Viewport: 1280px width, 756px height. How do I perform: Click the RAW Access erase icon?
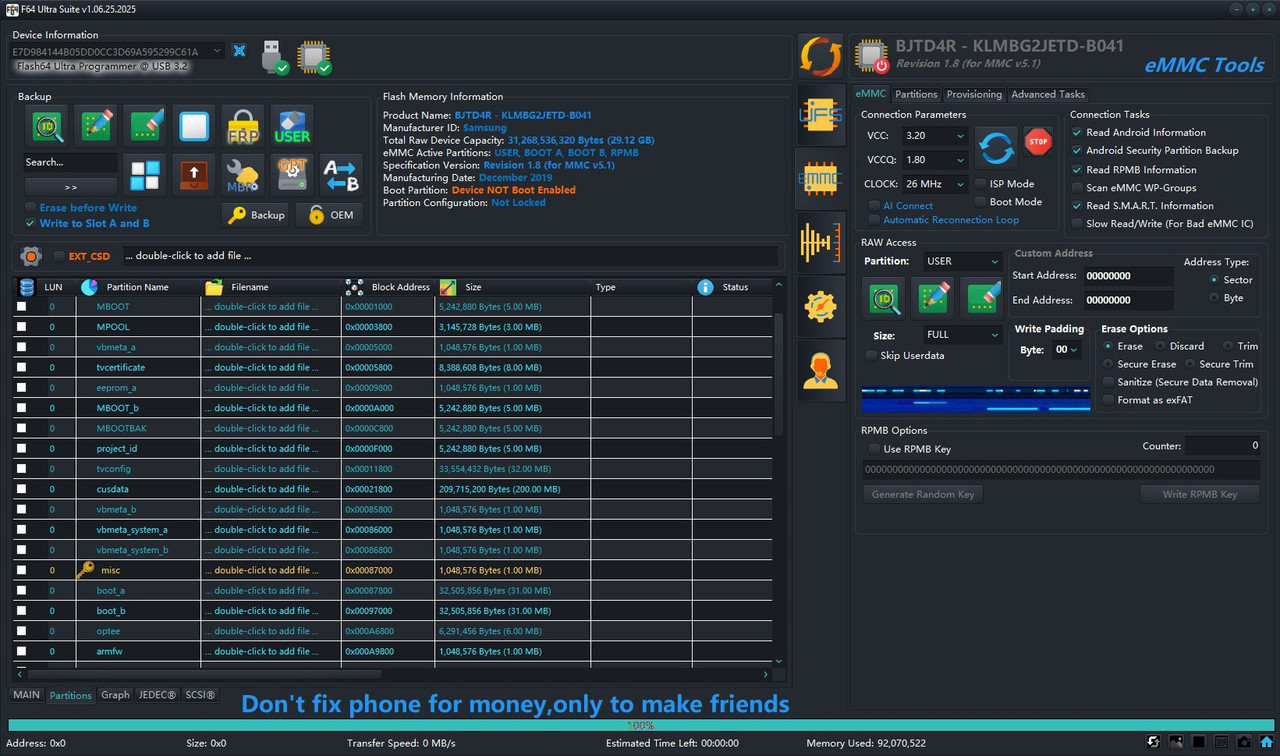982,298
